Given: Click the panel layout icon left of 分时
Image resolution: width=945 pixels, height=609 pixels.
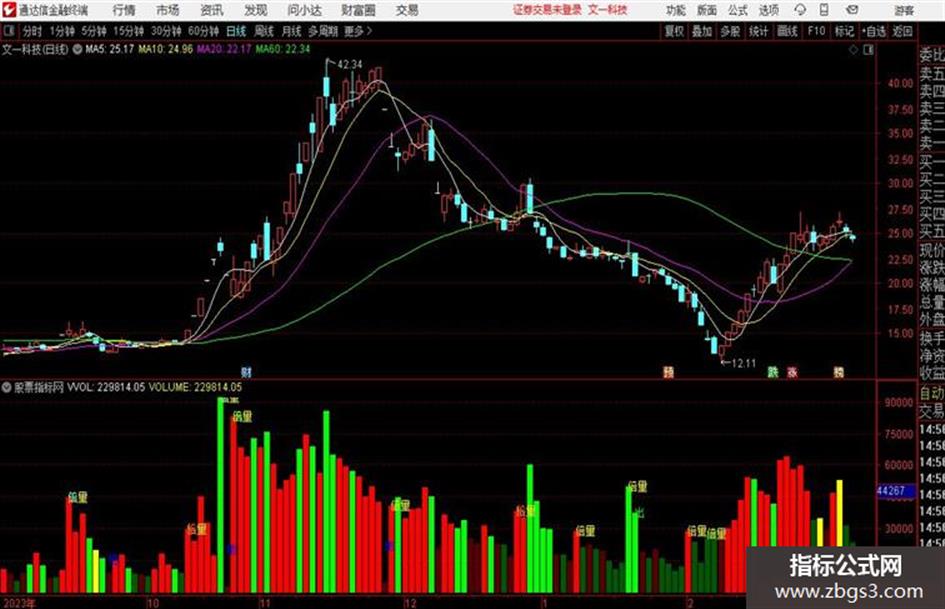Looking at the screenshot, I should point(8,31).
